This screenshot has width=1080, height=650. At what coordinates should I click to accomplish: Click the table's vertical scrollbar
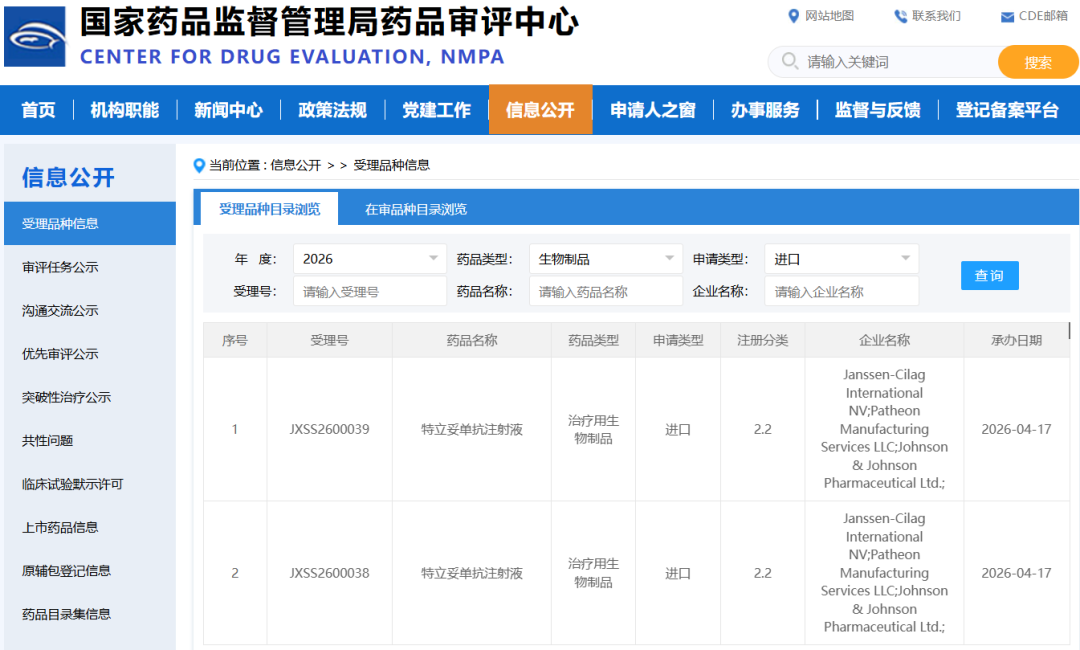(x=1070, y=331)
